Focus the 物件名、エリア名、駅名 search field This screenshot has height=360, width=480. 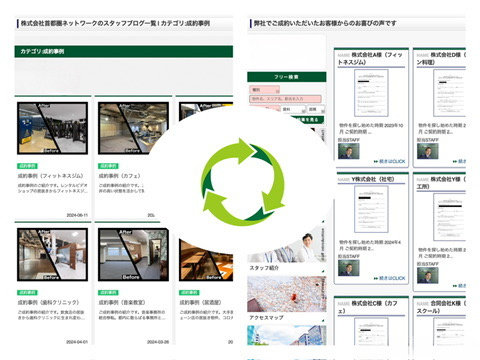click(x=285, y=99)
